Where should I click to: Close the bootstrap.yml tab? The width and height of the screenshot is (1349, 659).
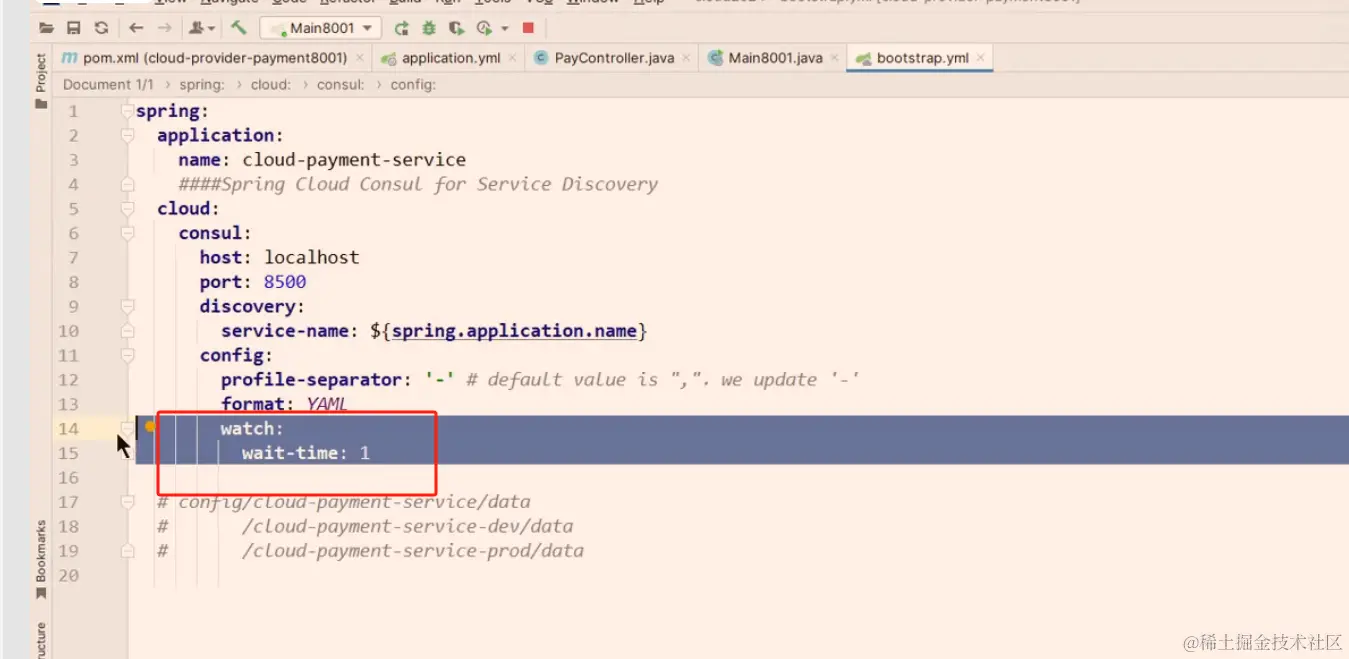coord(982,58)
